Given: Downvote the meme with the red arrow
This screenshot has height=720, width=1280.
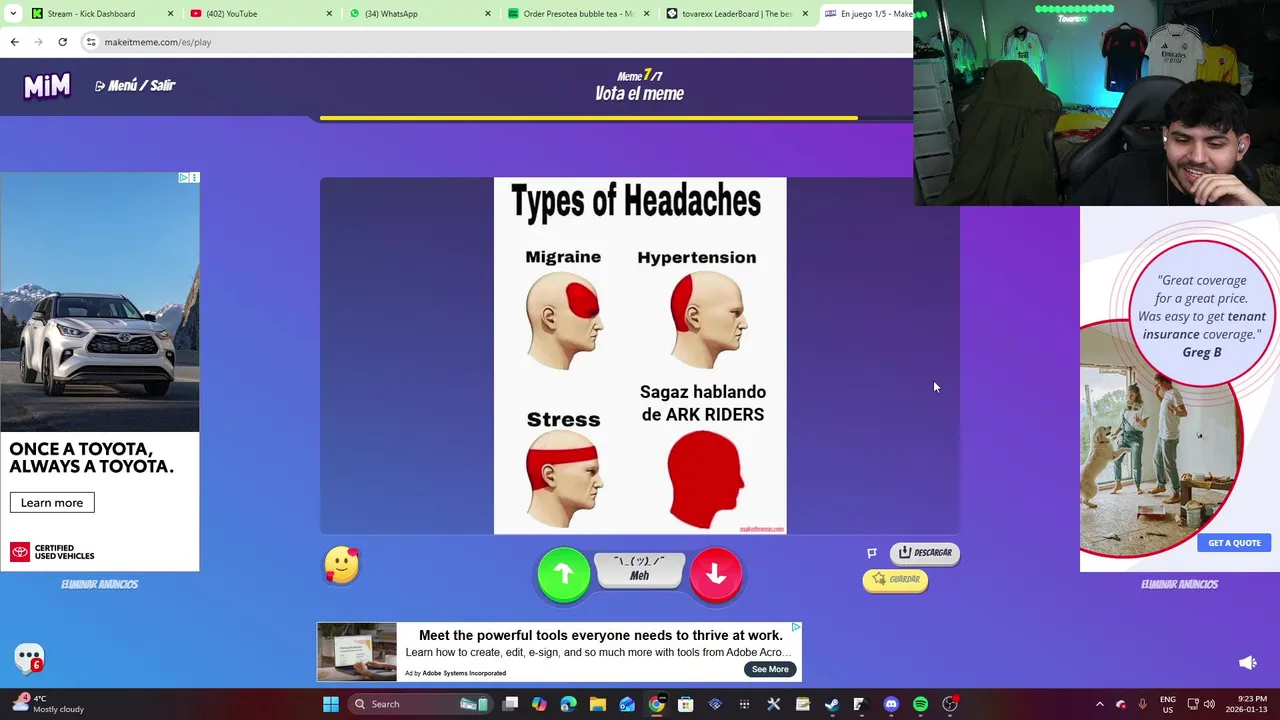Looking at the screenshot, I should [716, 574].
